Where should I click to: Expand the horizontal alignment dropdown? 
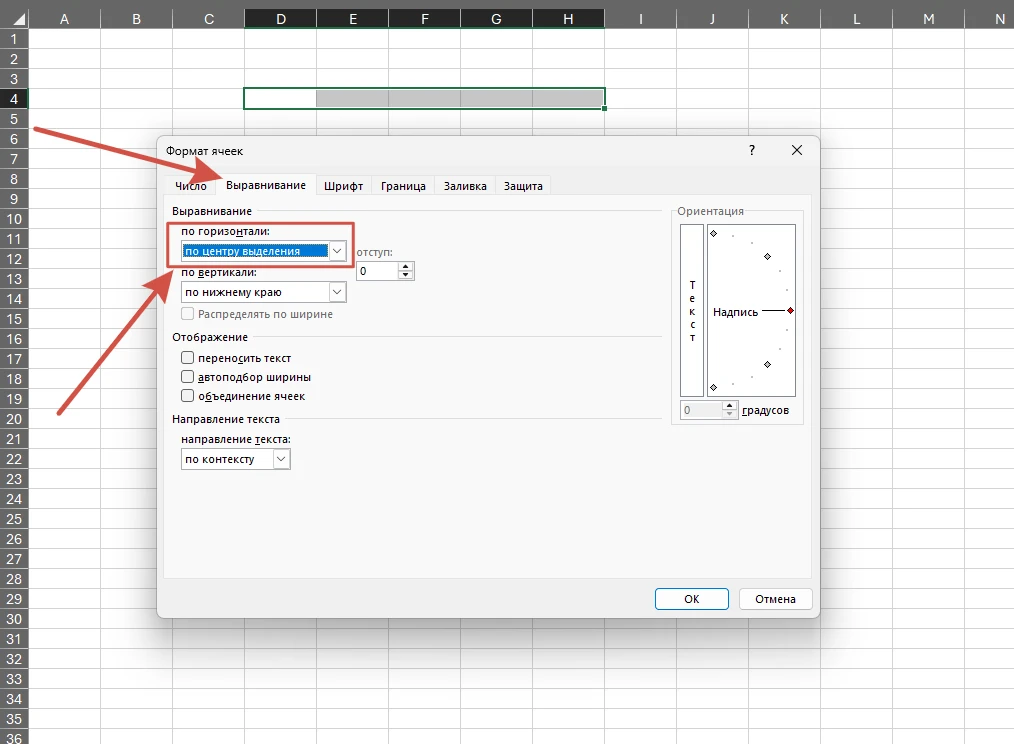click(337, 251)
